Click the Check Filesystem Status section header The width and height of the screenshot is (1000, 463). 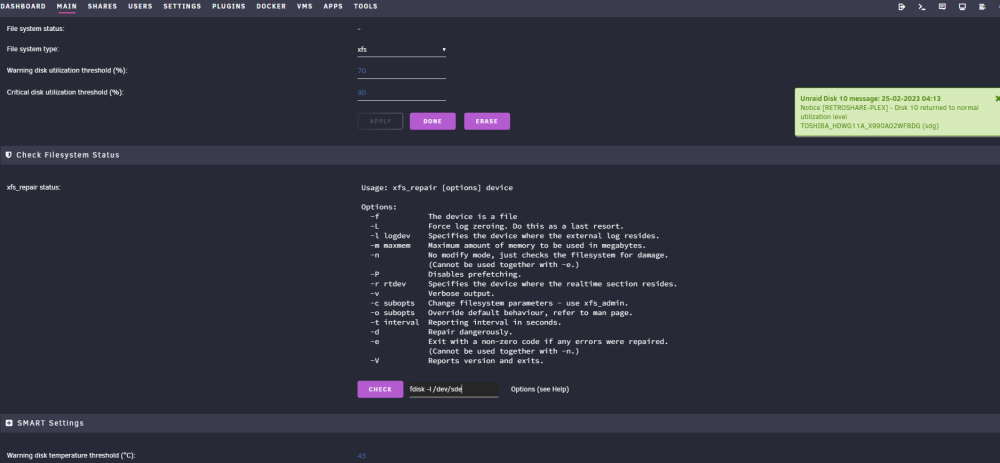(x=500, y=155)
